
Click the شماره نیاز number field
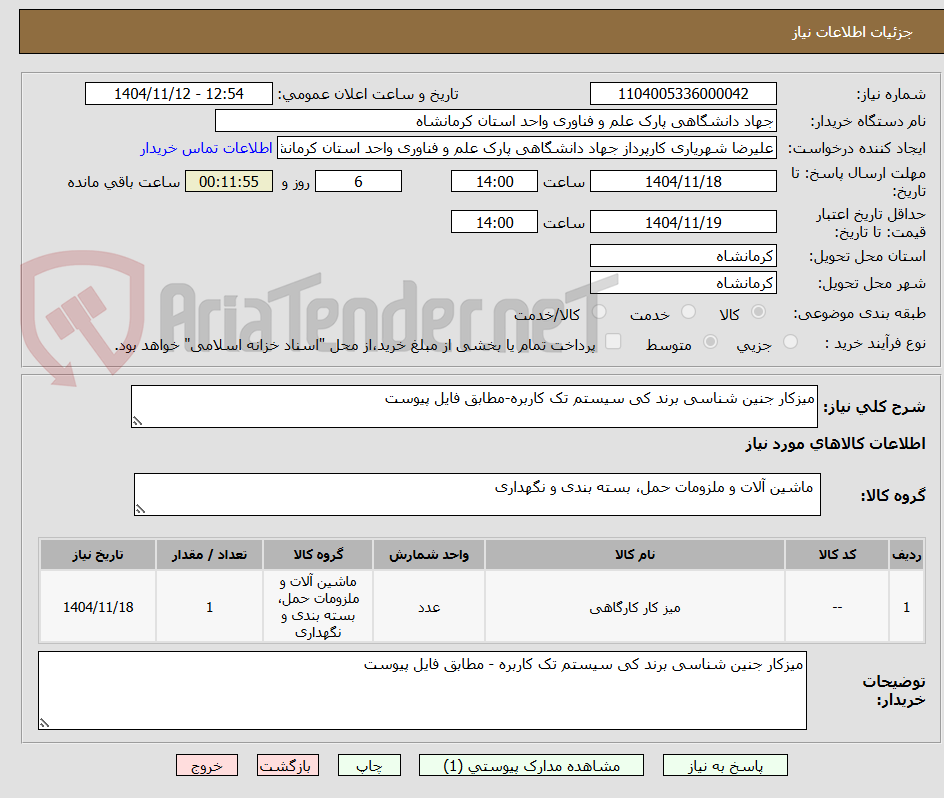click(683, 94)
